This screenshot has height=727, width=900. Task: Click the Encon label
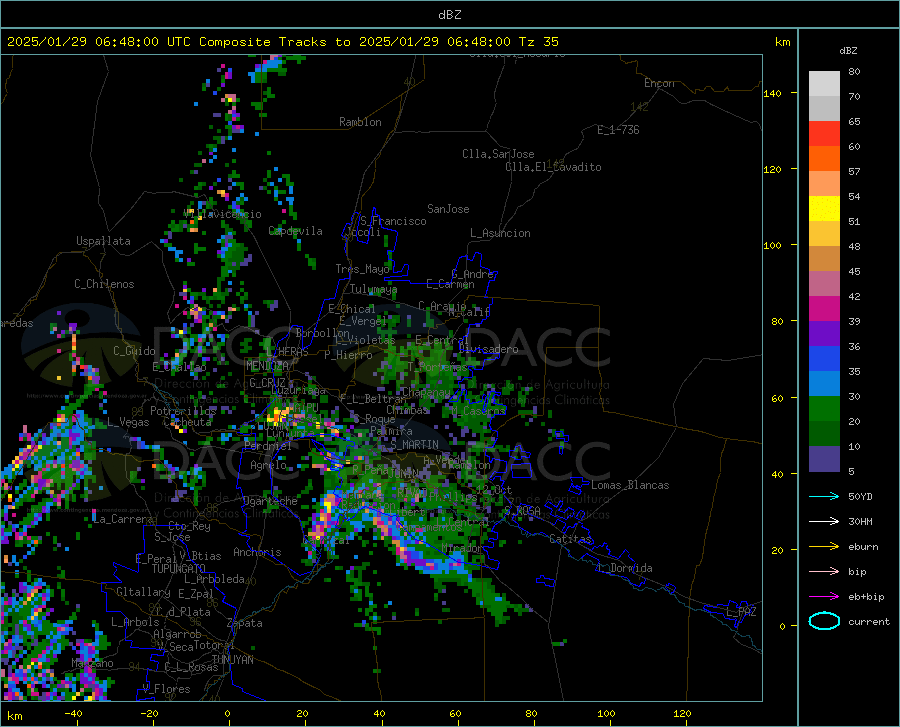click(659, 83)
